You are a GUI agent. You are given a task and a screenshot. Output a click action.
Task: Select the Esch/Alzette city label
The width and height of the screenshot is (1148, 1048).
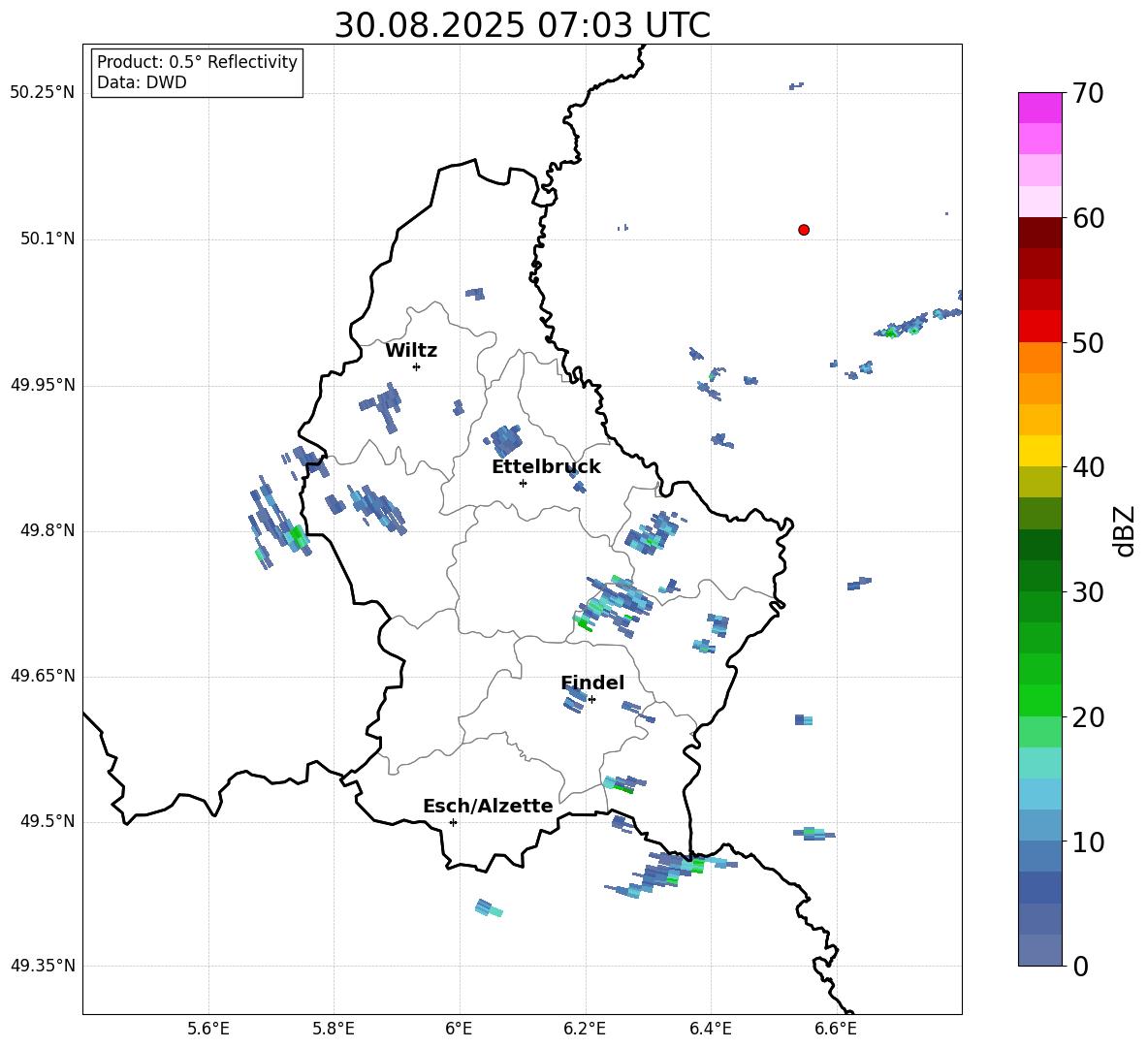pos(488,807)
